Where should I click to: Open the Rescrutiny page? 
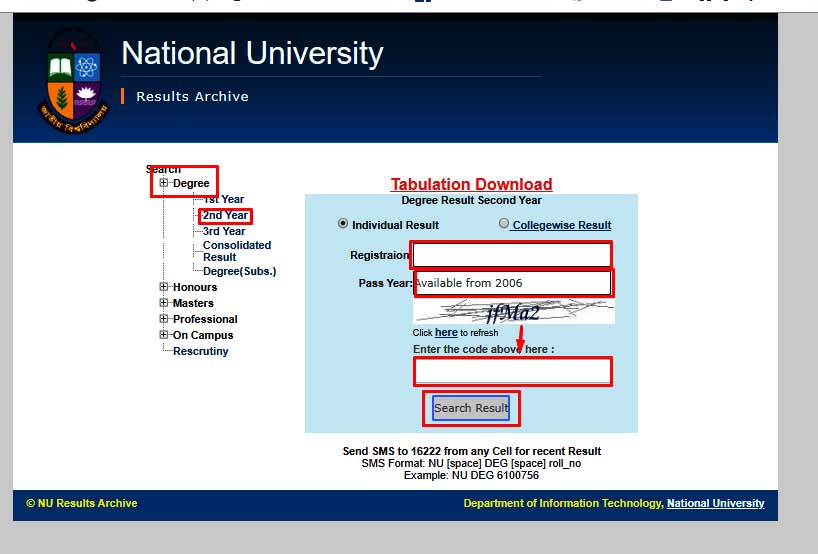[201, 351]
